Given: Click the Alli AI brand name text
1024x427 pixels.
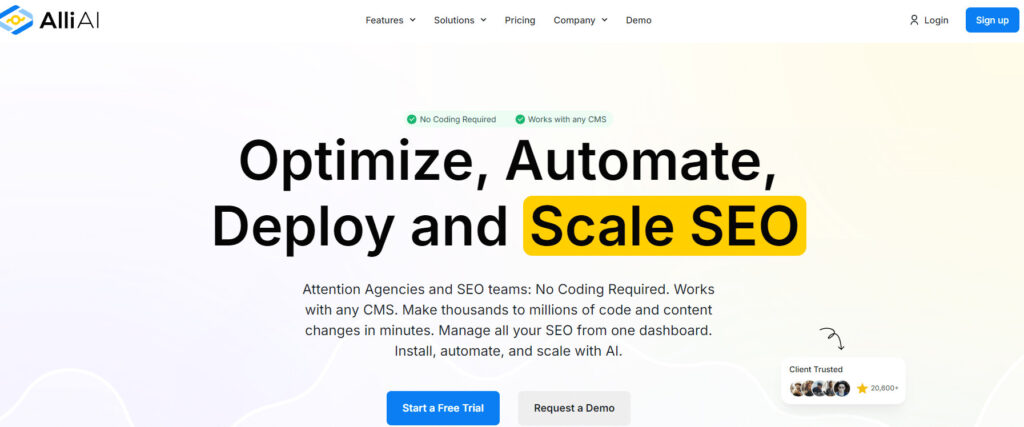Looking at the screenshot, I should click(70, 19).
